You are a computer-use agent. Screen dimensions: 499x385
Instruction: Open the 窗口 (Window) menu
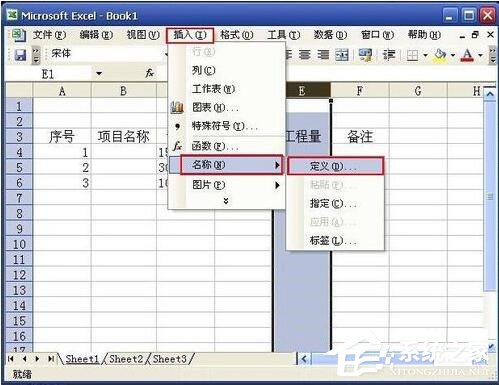pos(377,35)
